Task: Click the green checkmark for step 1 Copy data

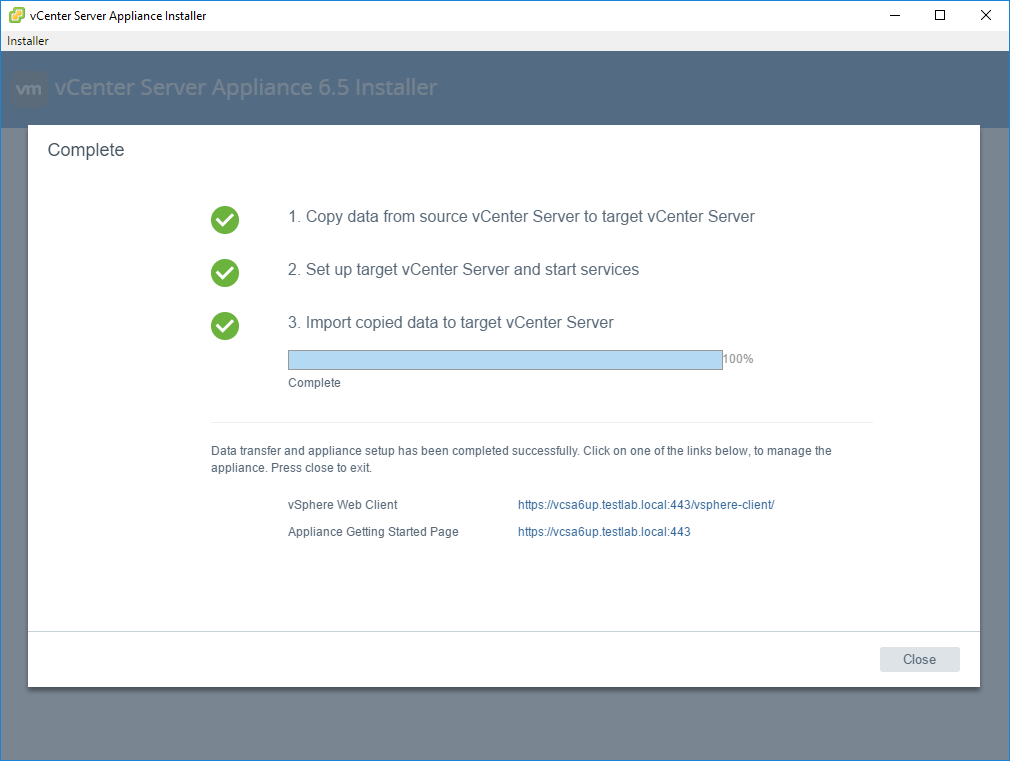Action: [x=225, y=220]
